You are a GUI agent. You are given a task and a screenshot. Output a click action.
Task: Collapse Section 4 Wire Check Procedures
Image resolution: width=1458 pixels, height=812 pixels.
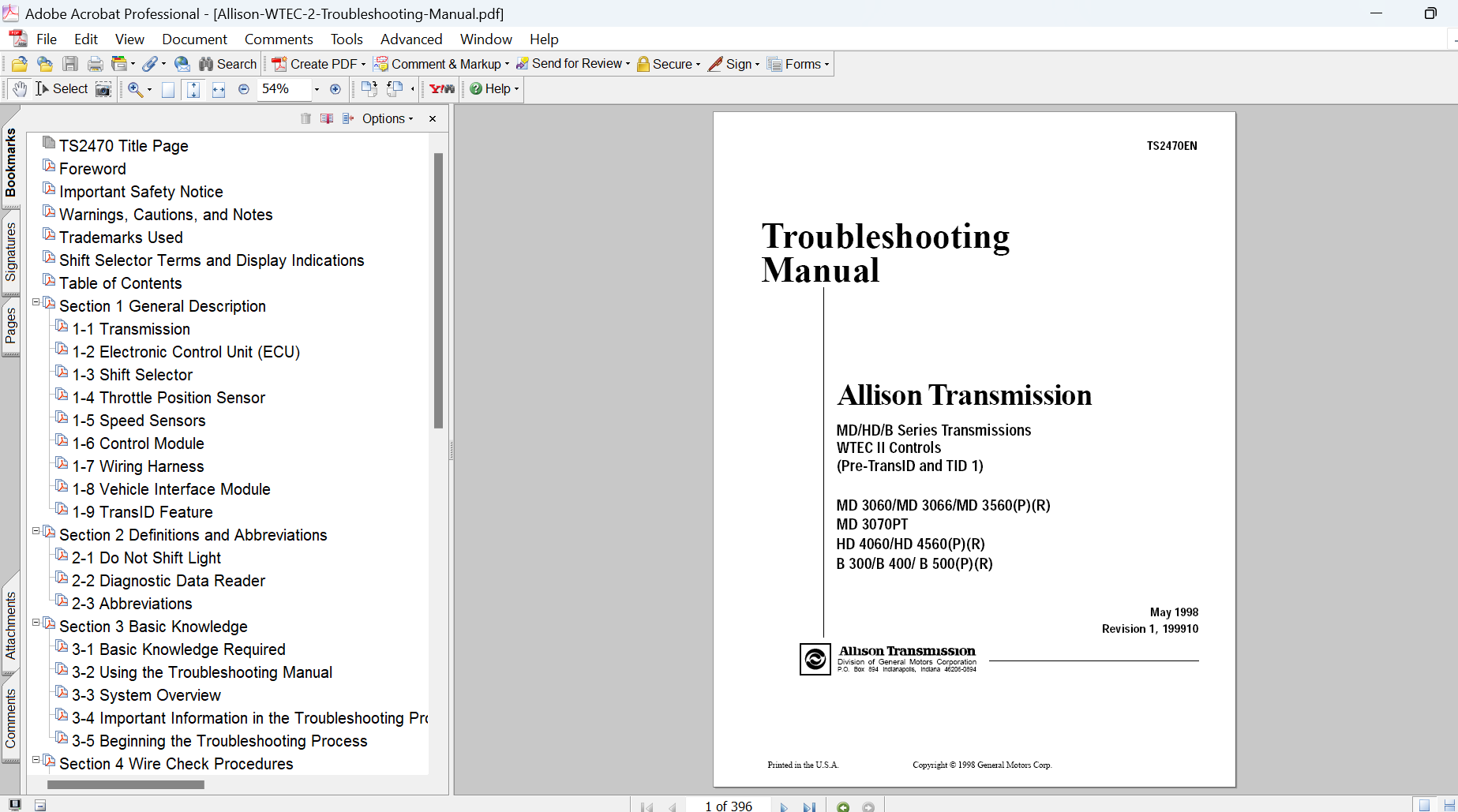click(36, 760)
